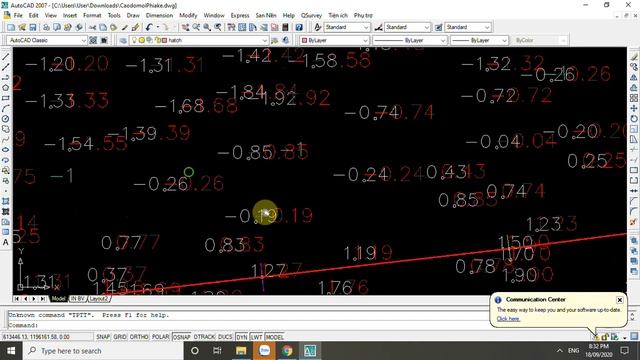The width and height of the screenshot is (640, 360).
Task: Select the Line tool in Draw toolbar
Action: 5,57
